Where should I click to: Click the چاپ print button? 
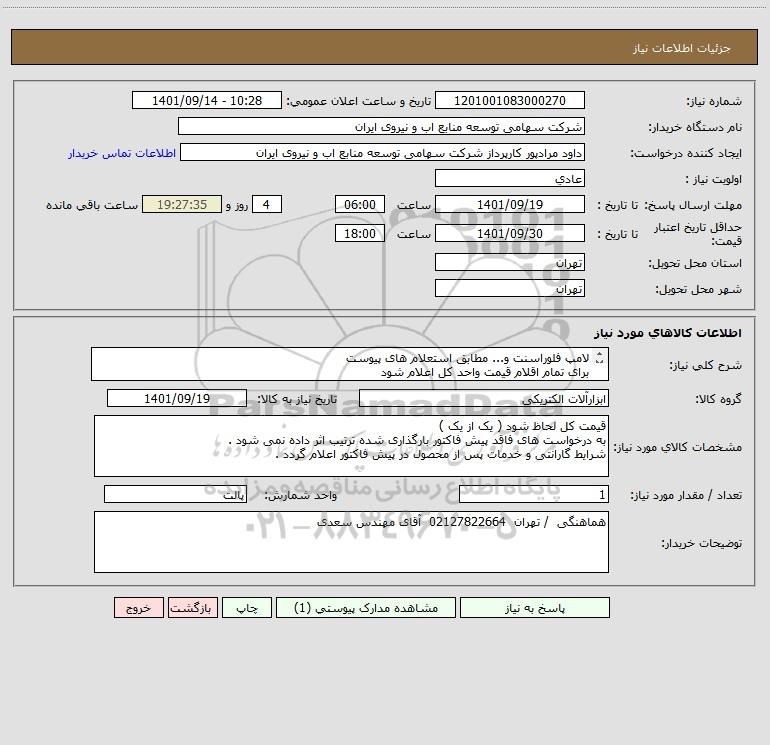247,607
